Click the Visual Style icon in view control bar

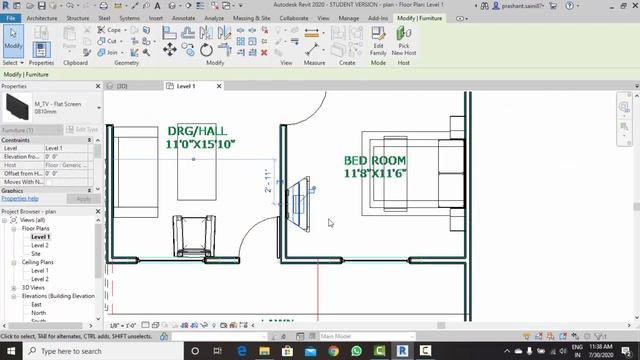(155, 325)
